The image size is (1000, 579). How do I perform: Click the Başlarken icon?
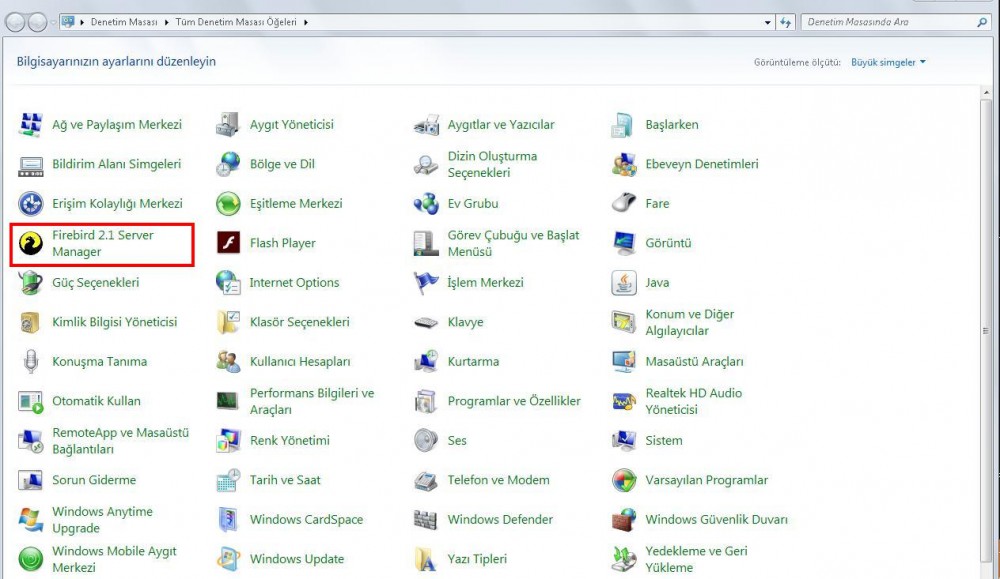point(623,124)
